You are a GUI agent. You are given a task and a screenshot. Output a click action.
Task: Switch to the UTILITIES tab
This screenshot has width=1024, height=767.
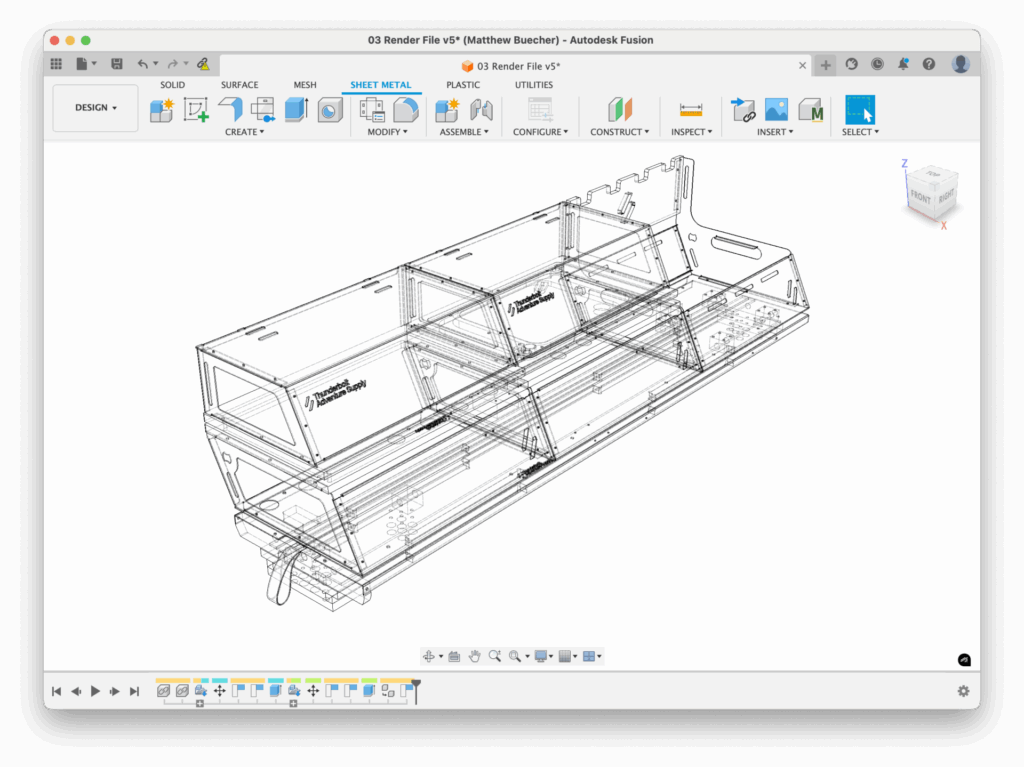pyautogui.click(x=534, y=85)
